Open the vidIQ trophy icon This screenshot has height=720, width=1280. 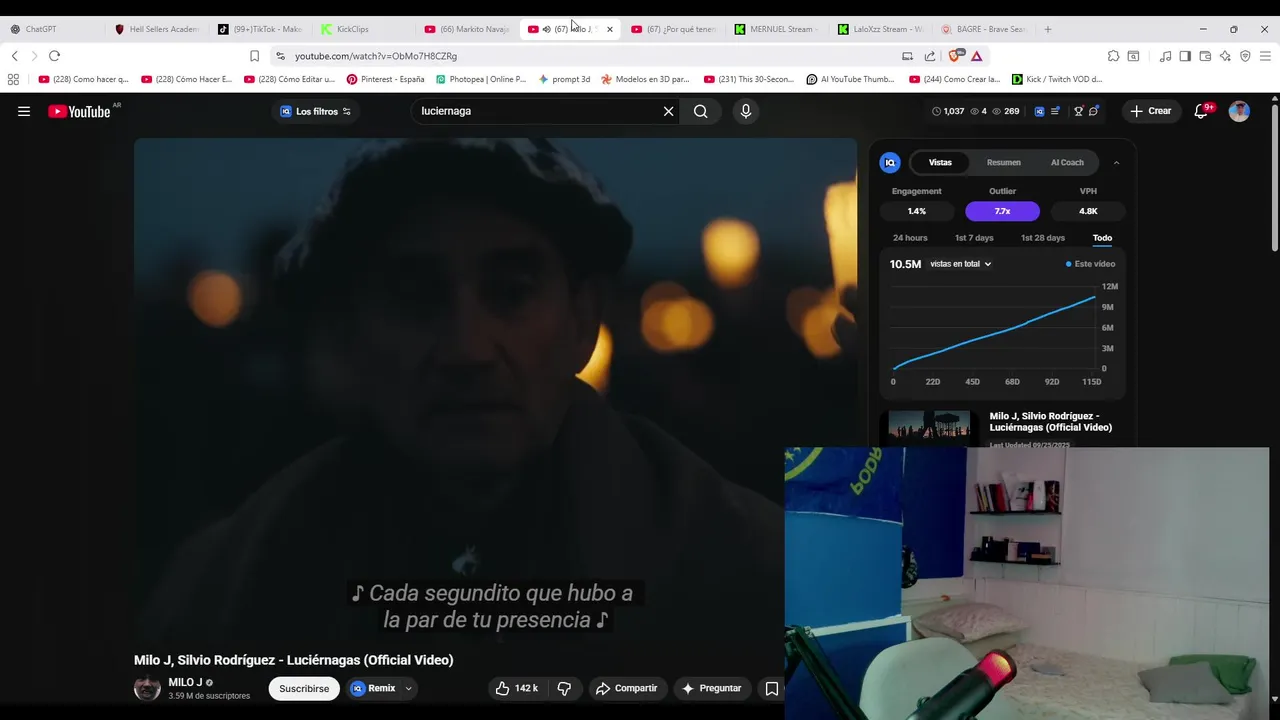(1078, 111)
